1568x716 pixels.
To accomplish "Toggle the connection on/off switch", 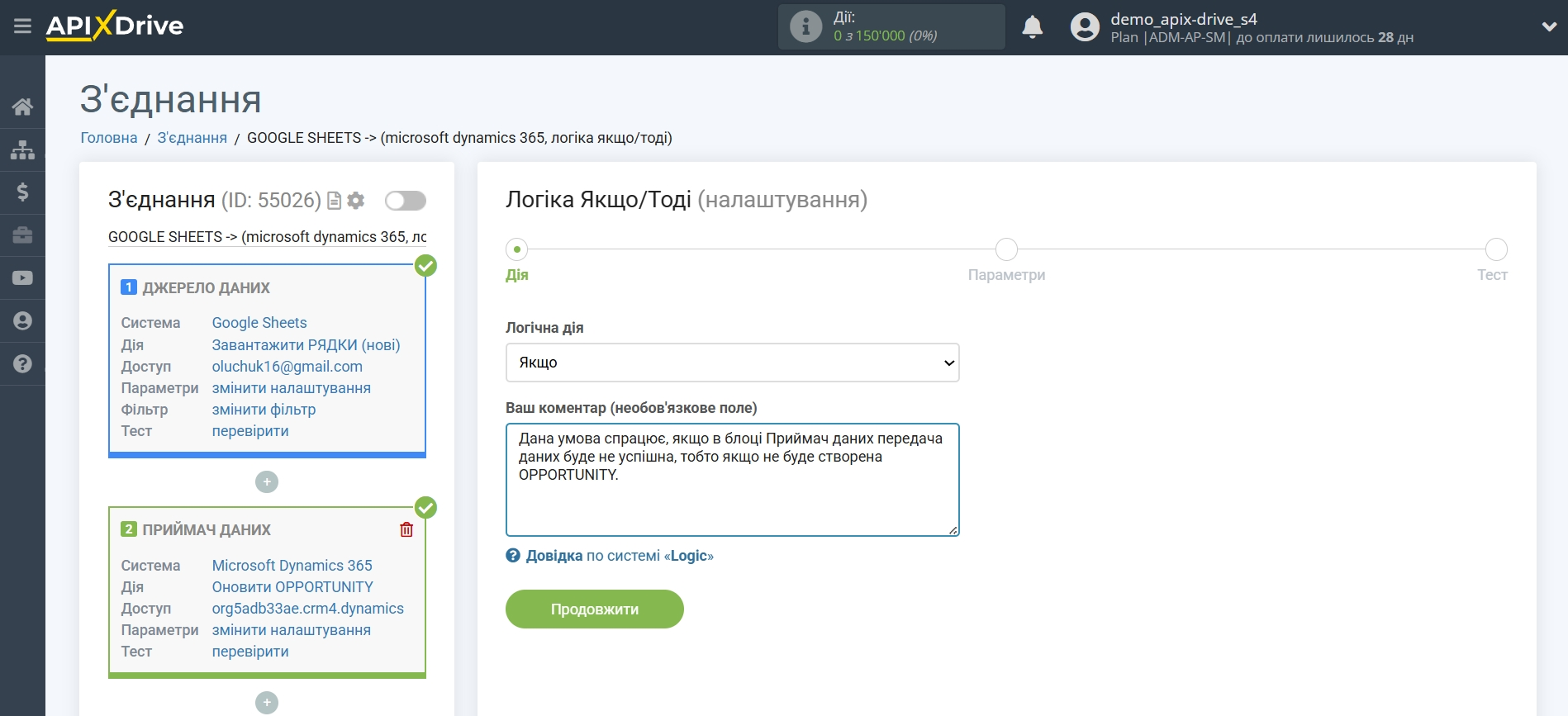I will tap(406, 201).
